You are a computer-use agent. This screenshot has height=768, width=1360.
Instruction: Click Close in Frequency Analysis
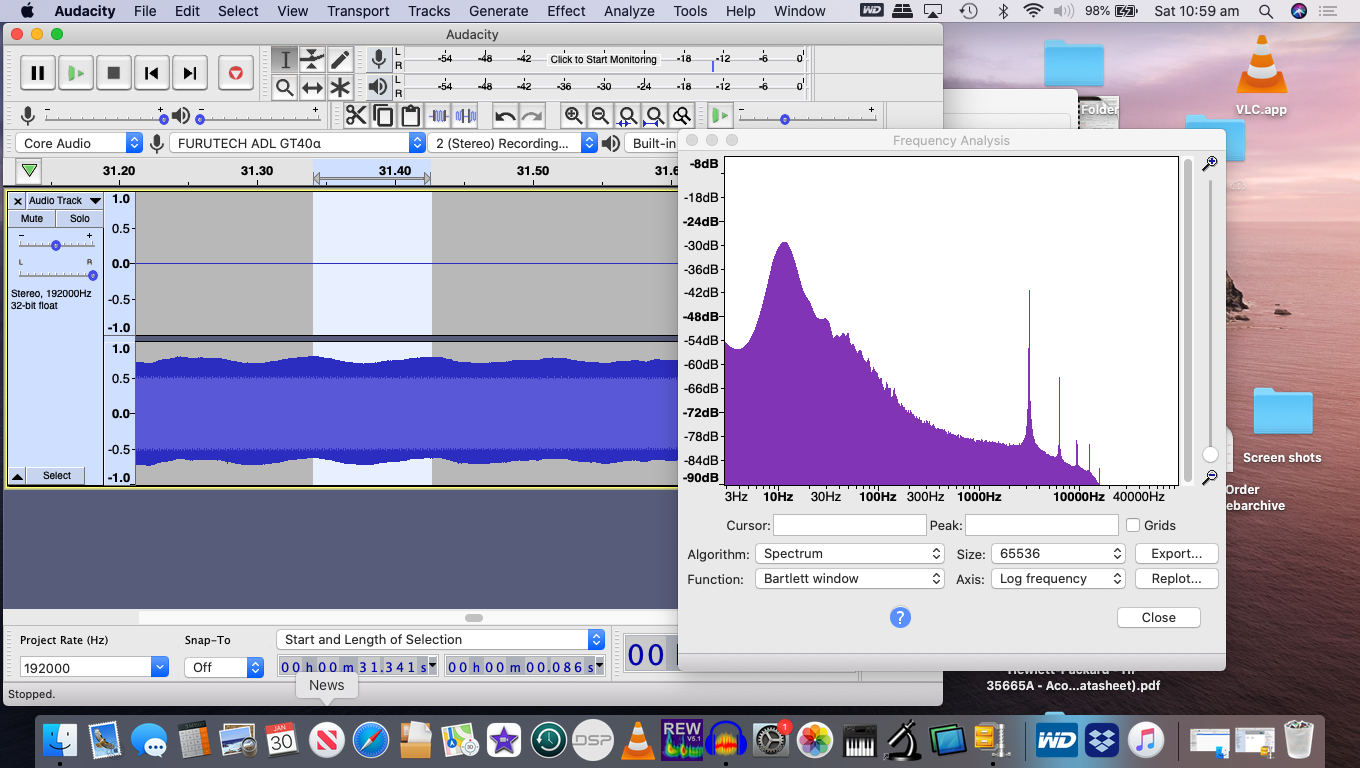coord(1159,617)
